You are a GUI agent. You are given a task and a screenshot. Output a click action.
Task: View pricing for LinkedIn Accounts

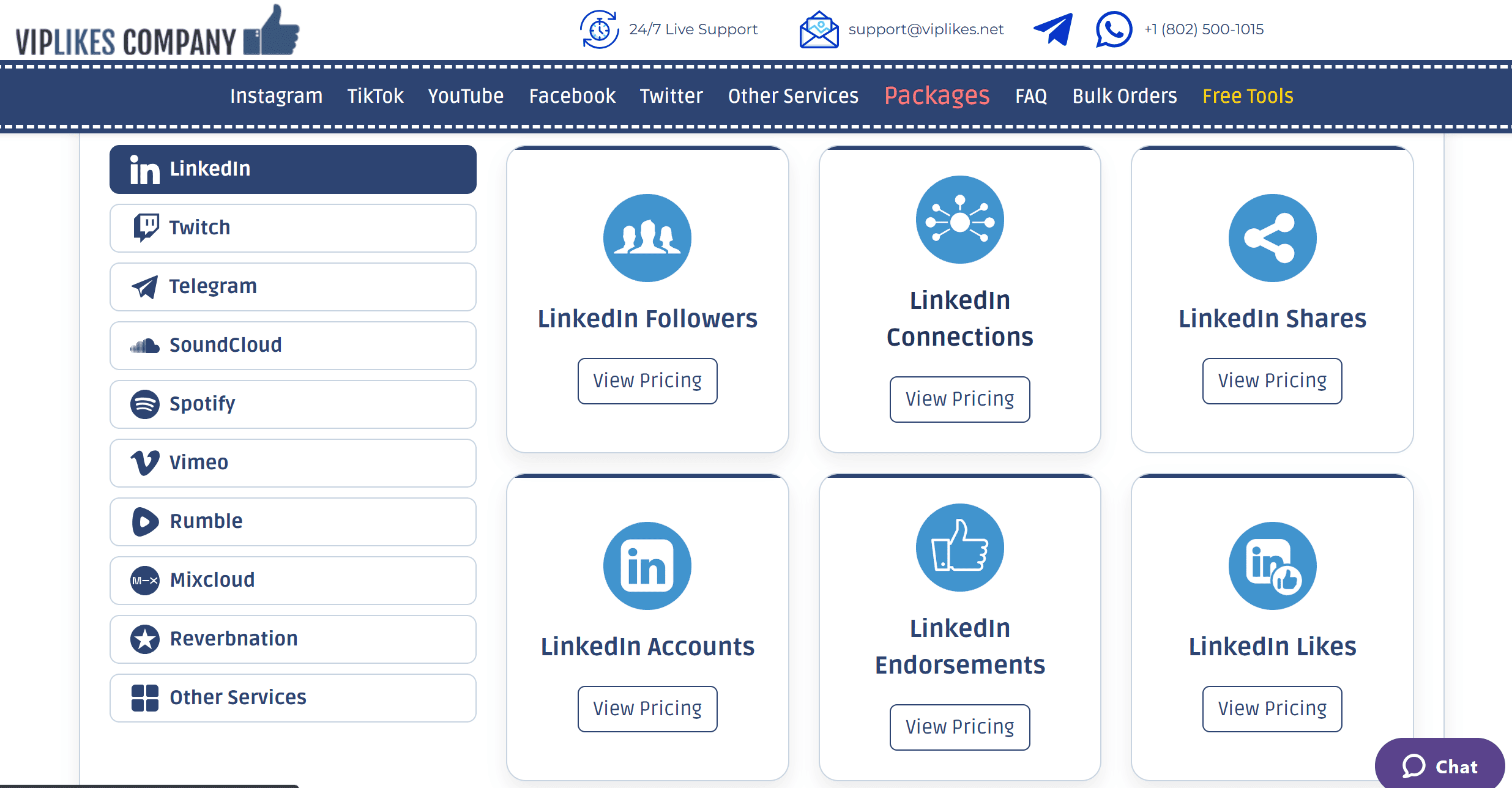pyautogui.click(x=647, y=708)
